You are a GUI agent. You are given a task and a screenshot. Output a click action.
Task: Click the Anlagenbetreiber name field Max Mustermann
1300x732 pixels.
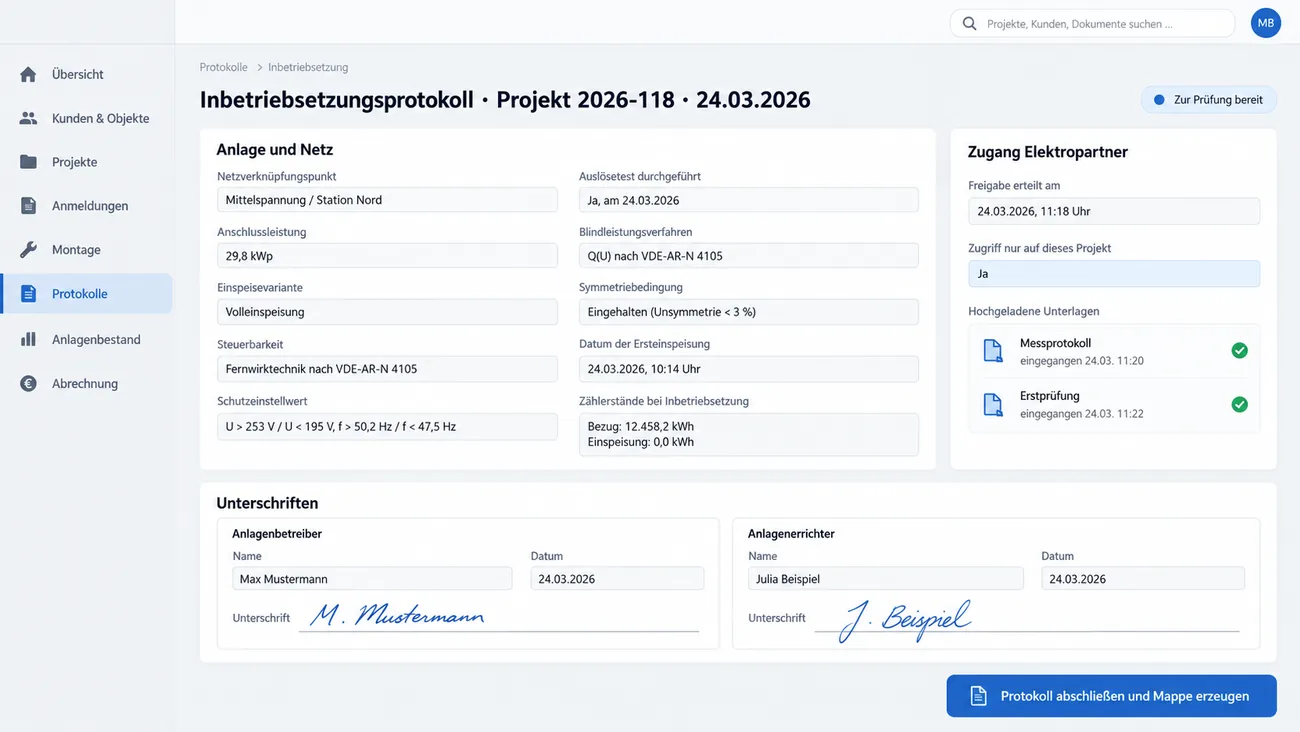[372, 579]
